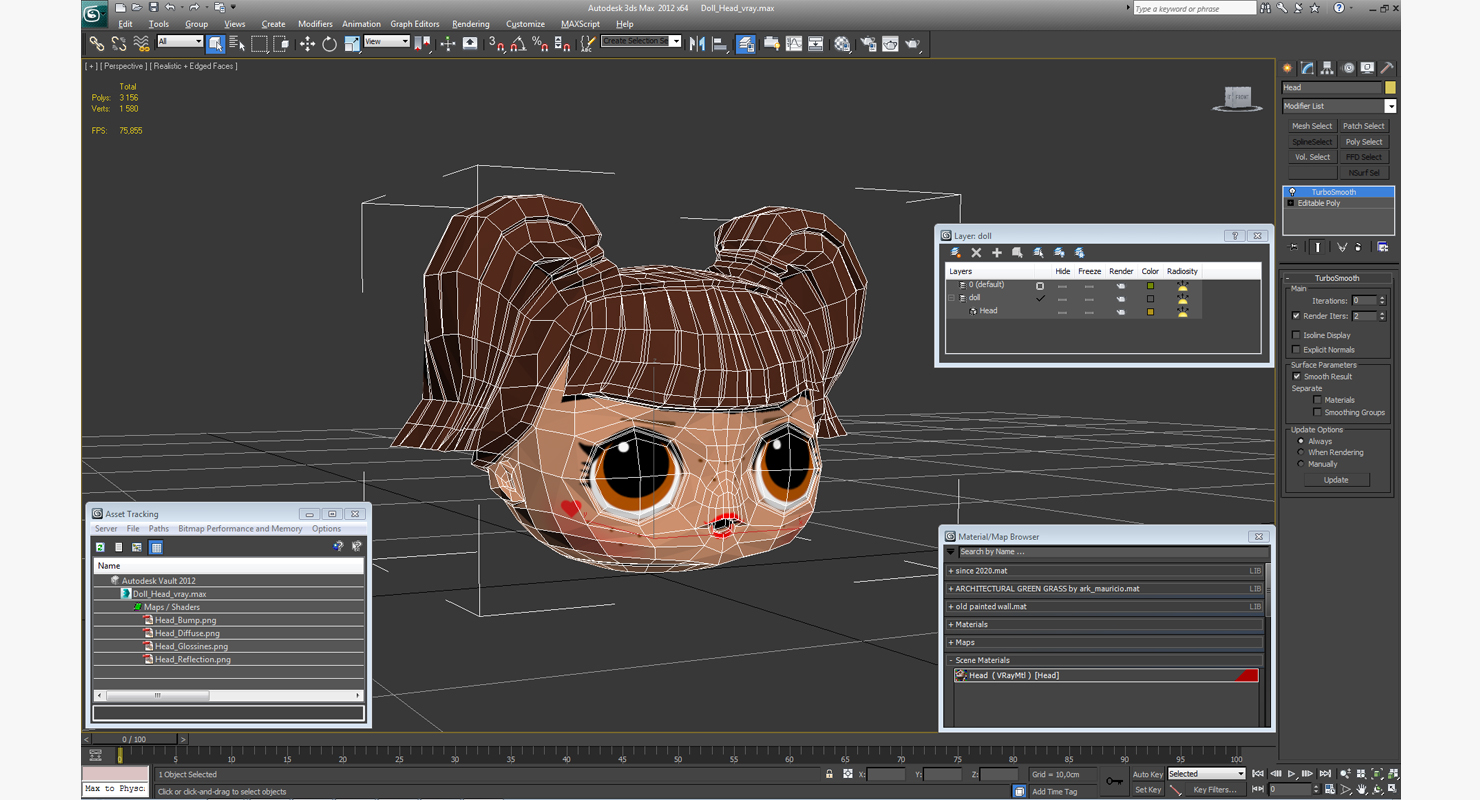Choose the Select and Rotate tool
The height and width of the screenshot is (800, 1480).
pyautogui.click(x=329, y=44)
